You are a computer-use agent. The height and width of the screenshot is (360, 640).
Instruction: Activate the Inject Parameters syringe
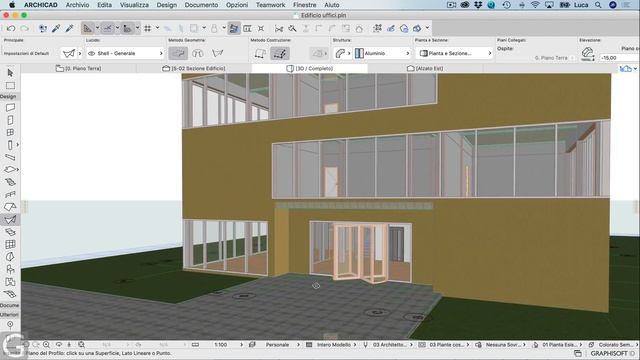(x=69, y=28)
